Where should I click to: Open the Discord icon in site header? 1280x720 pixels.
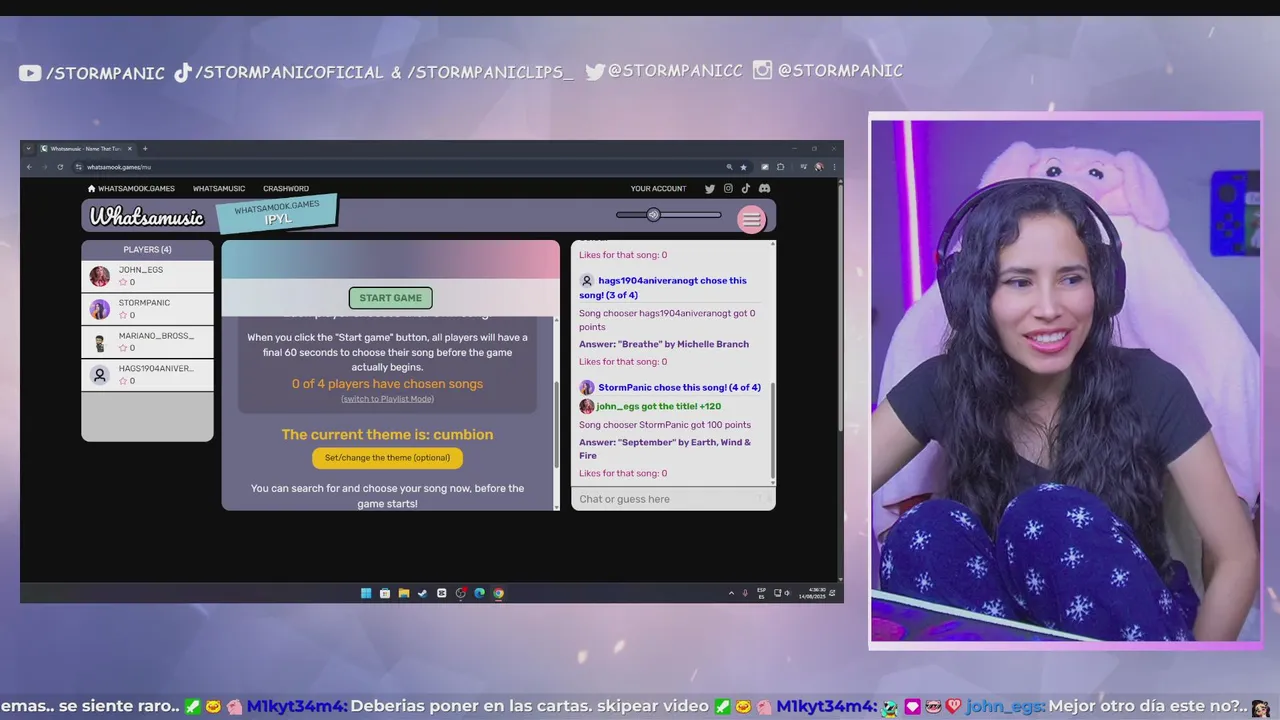[764, 188]
